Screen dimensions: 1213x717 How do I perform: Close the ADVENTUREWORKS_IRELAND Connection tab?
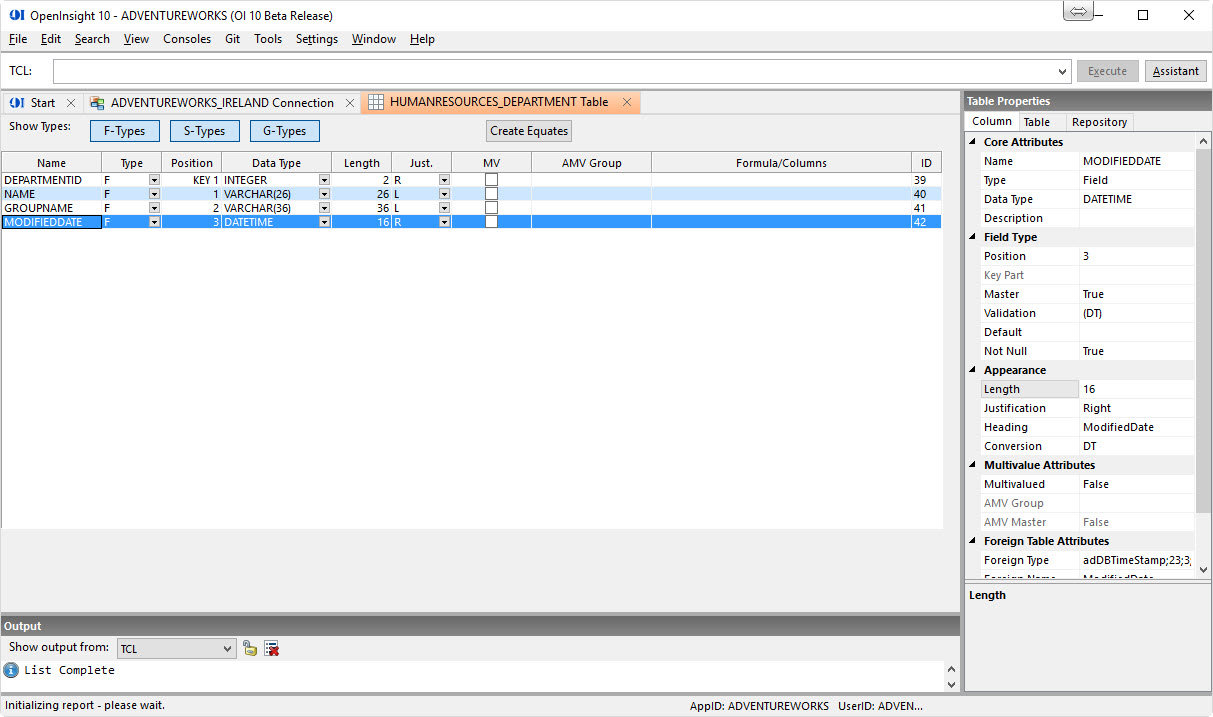[350, 103]
